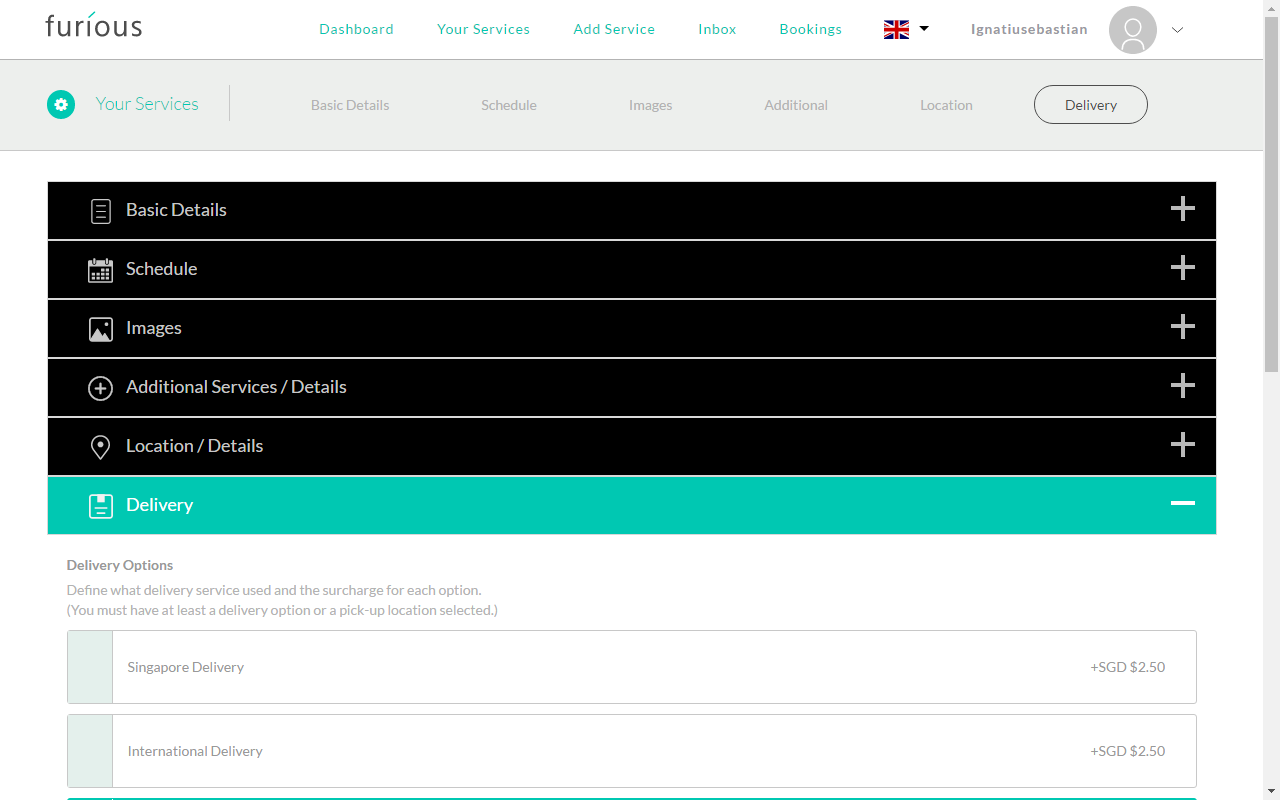Expand Location / Details with plus

(1182, 444)
